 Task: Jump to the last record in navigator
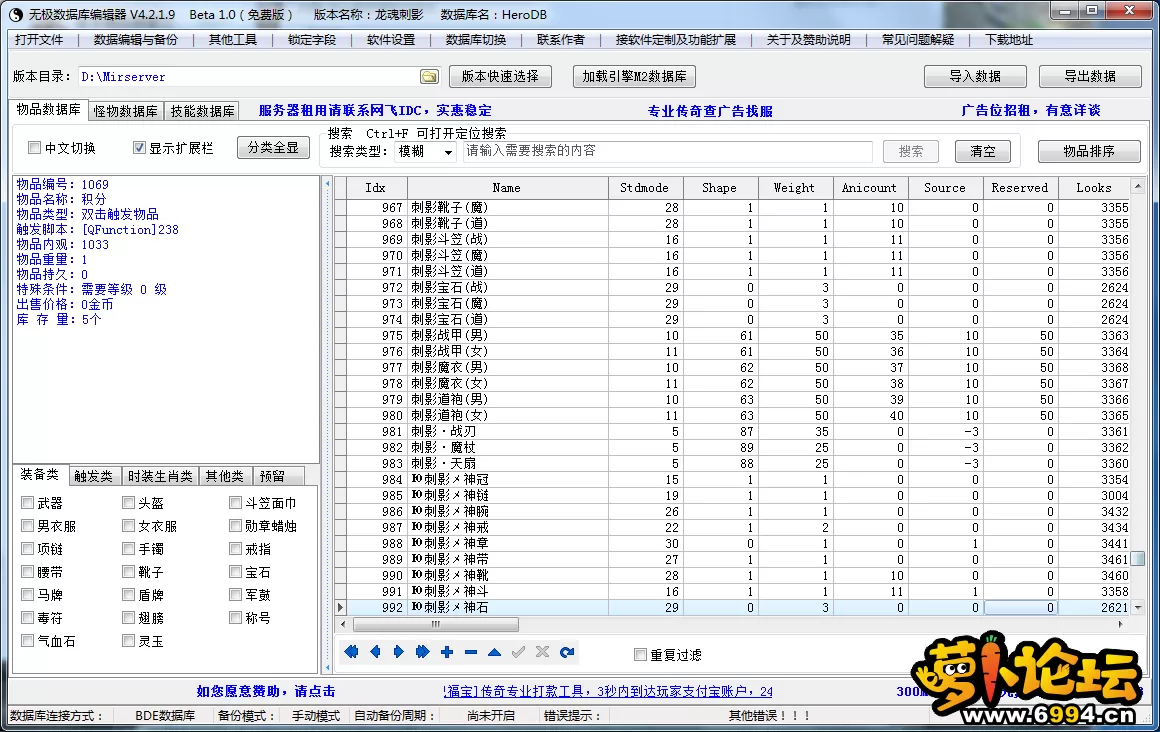coord(422,652)
